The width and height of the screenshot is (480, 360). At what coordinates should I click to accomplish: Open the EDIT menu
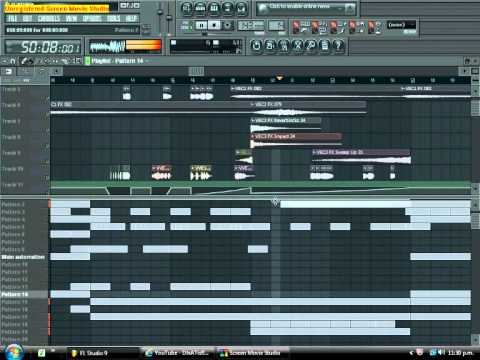28,18
